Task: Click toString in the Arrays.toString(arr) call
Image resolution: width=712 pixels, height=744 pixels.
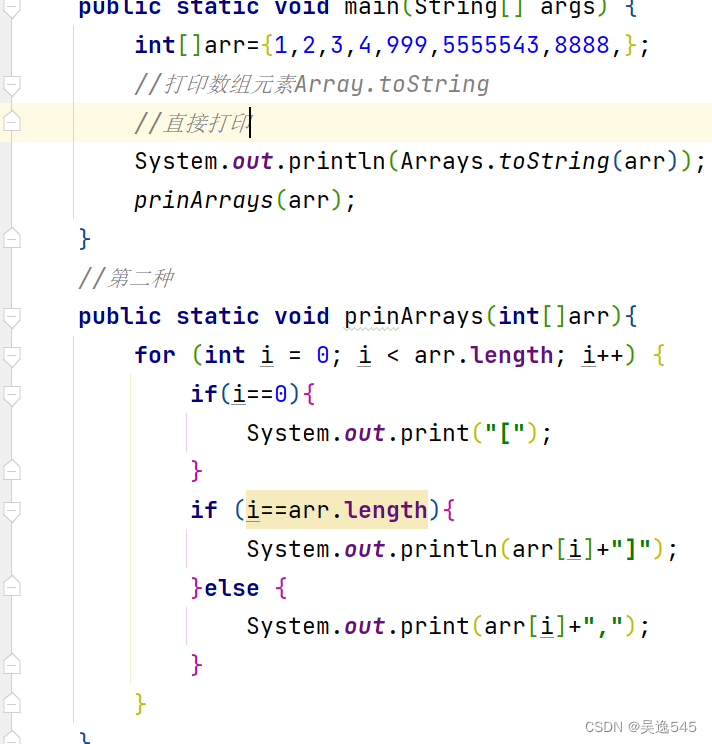Action: 554,161
